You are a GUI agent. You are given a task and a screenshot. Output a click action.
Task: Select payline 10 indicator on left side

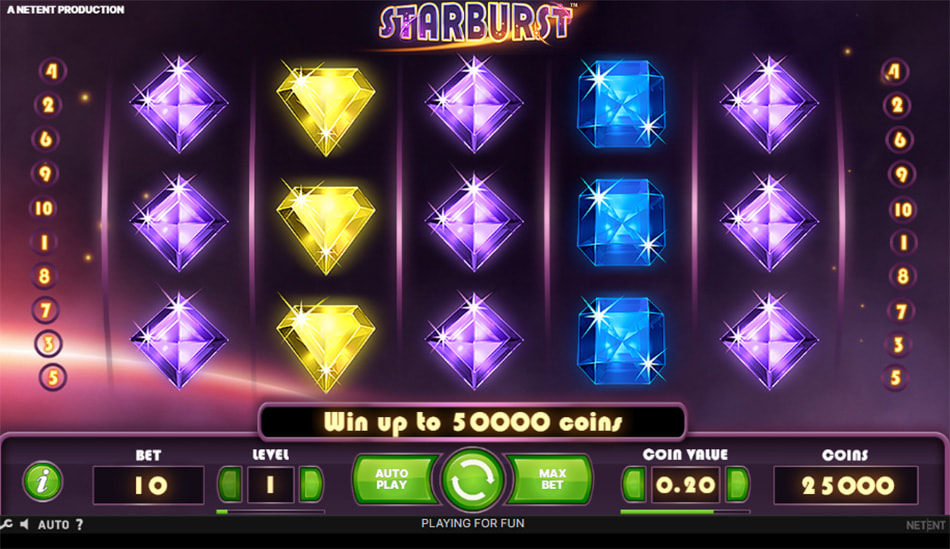click(x=44, y=208)
